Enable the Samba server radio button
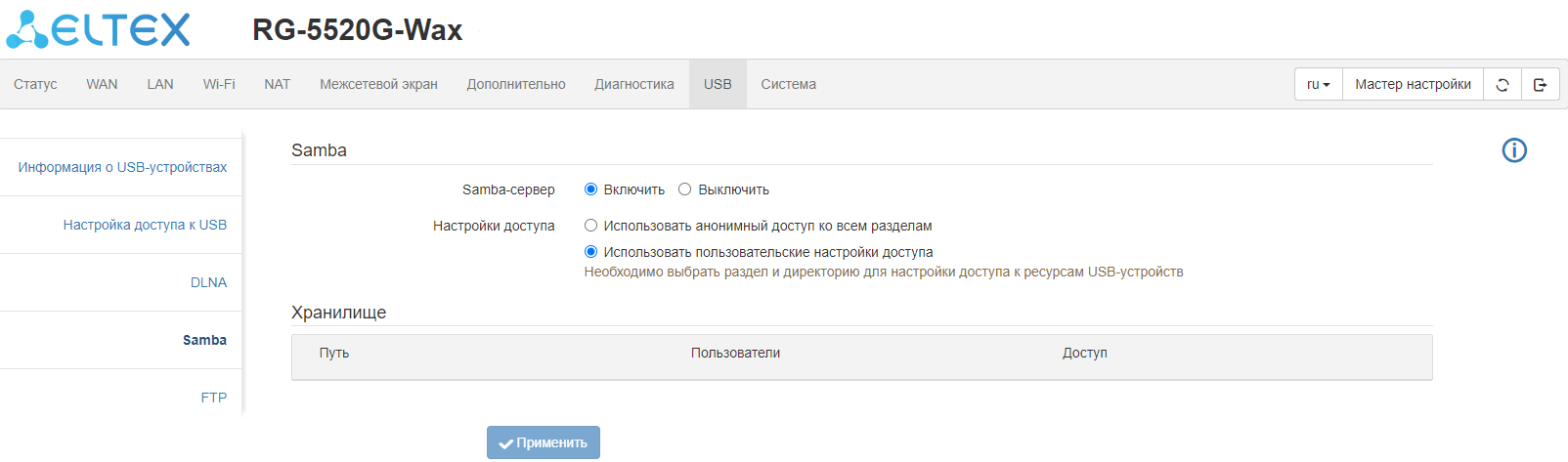This screenshot has height=462, width=1568. [x=590, y=189]
